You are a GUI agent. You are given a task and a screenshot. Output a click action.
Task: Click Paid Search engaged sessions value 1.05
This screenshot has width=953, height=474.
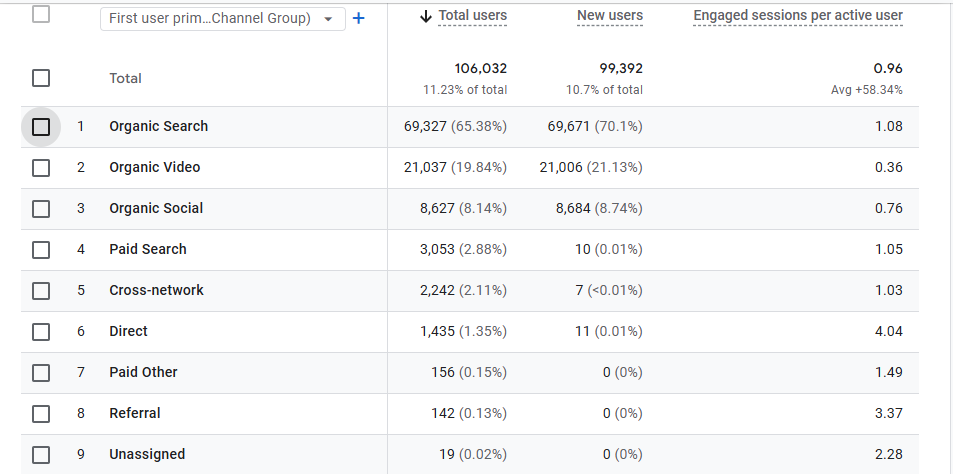(x=889, y=249)
